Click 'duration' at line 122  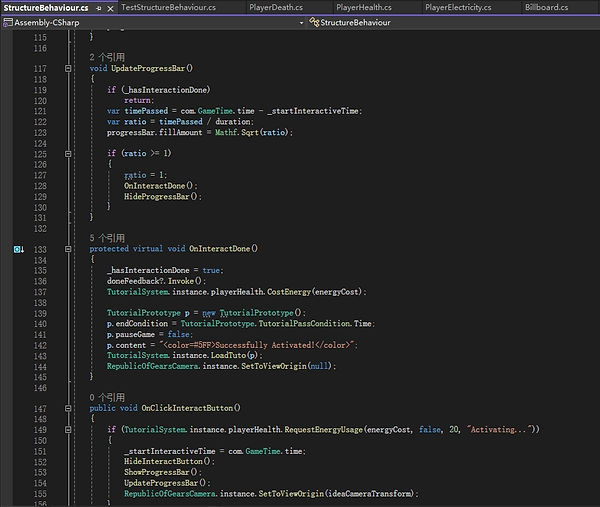(x=233, y=122)
